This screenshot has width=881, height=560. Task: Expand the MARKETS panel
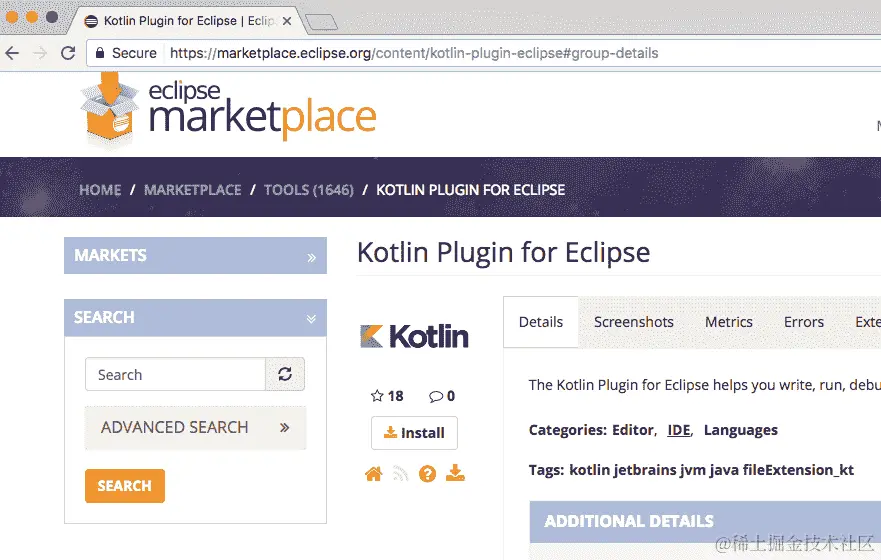pos(195,256)
